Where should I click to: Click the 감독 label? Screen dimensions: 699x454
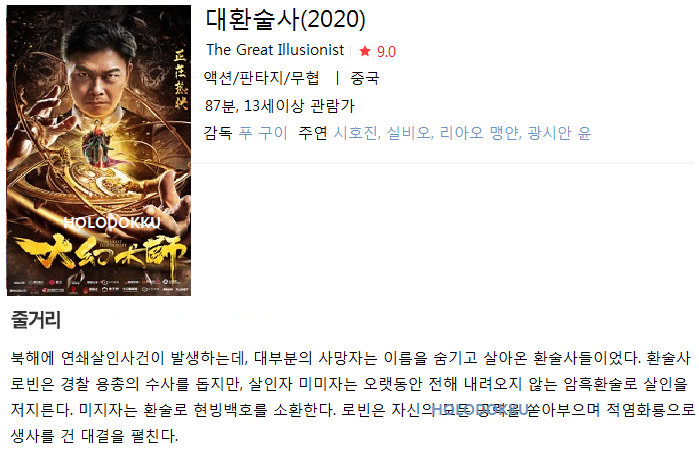click(x=218, y=133)
